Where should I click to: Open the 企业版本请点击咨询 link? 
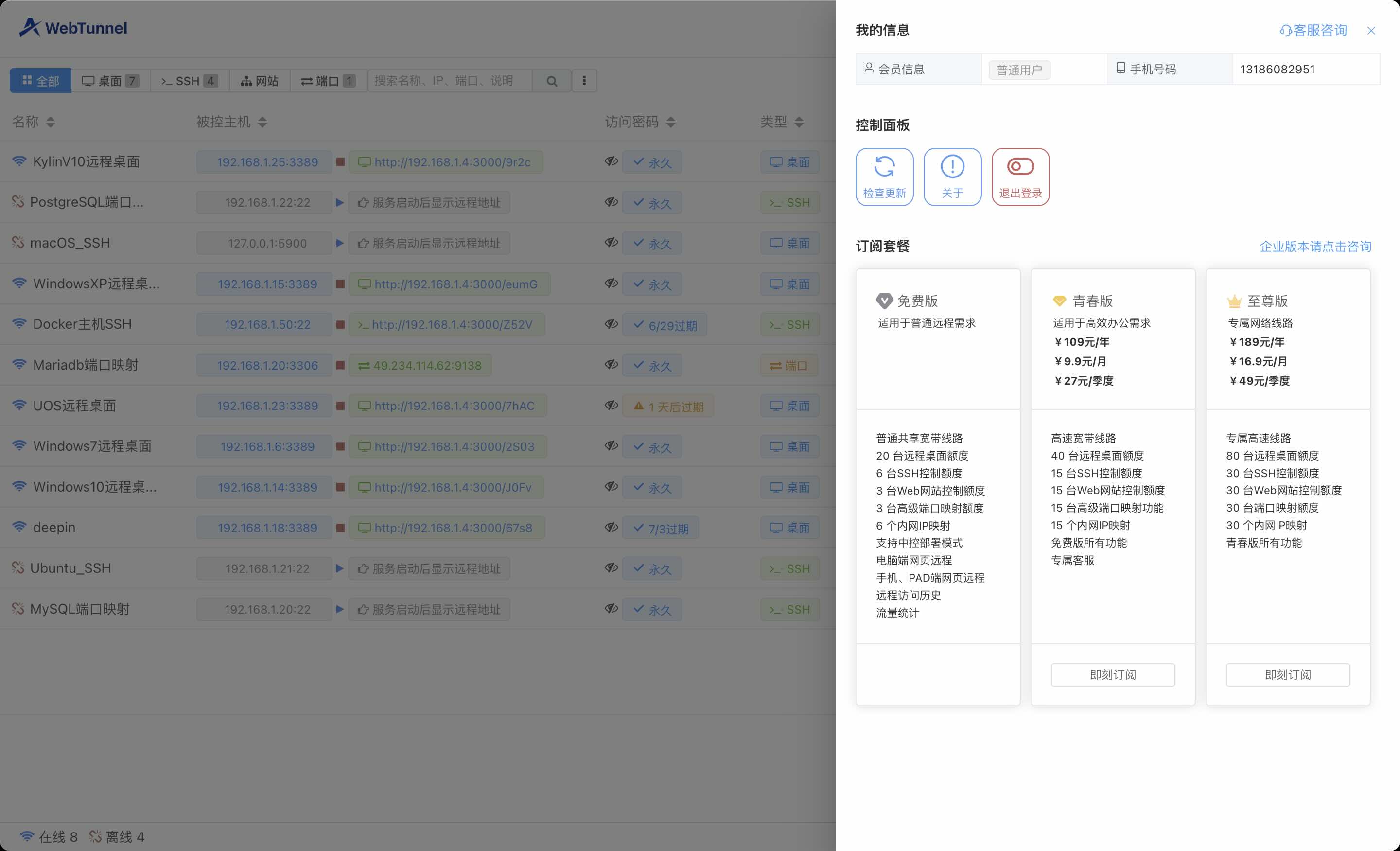point(1315,246)
